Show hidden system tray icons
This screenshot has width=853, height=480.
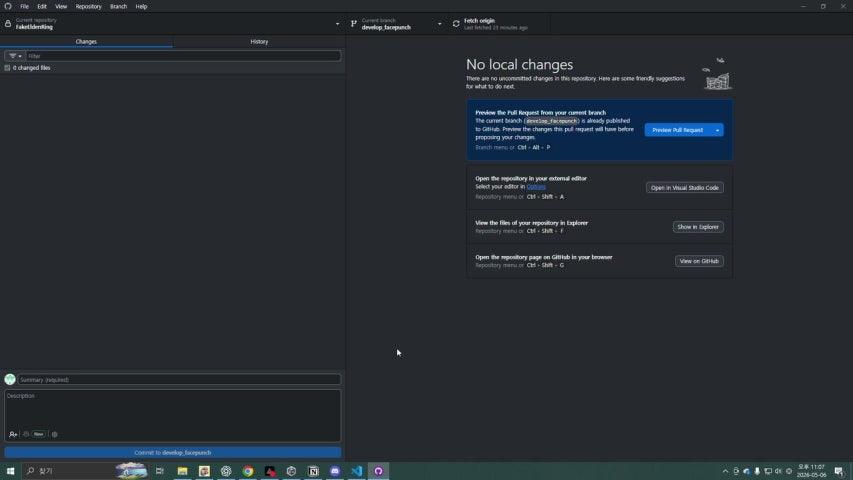tap(725, 471)
